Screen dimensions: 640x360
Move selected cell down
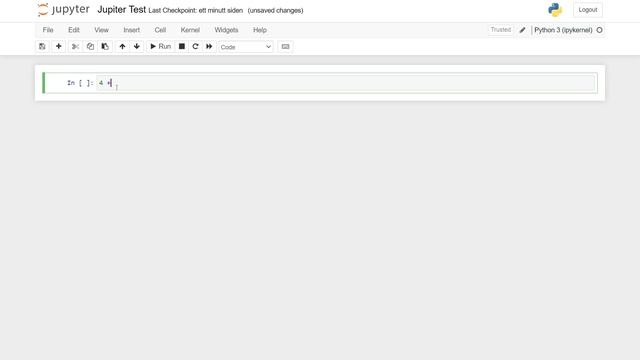click(137, 47)
